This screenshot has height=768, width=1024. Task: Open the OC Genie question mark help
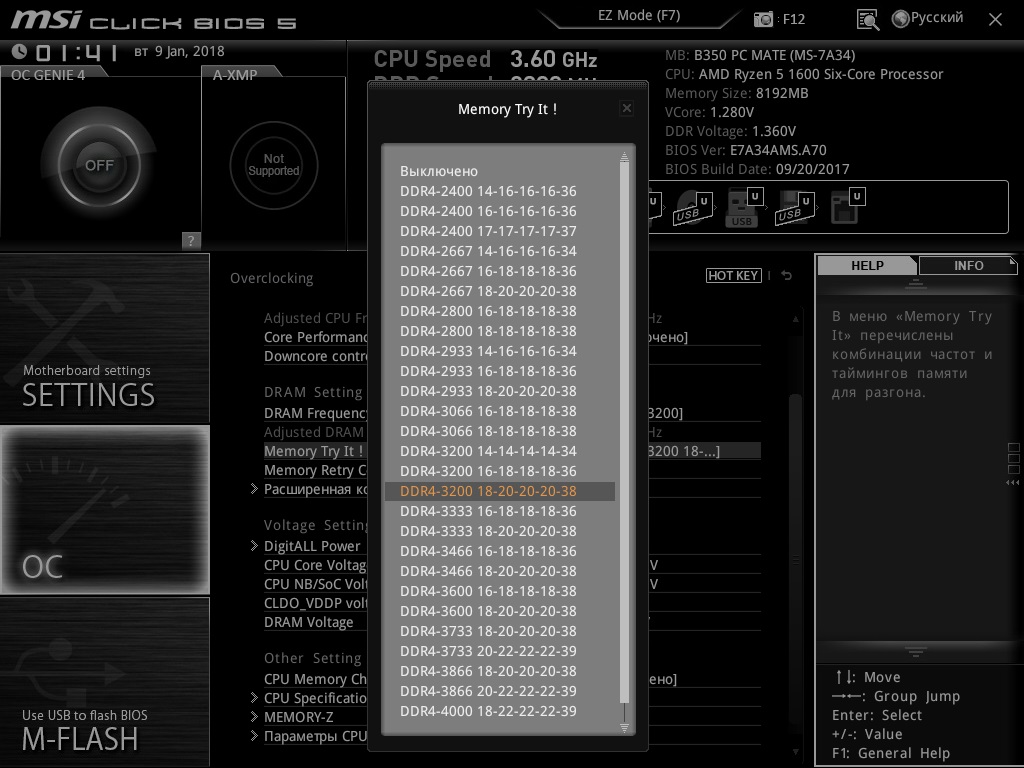[191, 240]
